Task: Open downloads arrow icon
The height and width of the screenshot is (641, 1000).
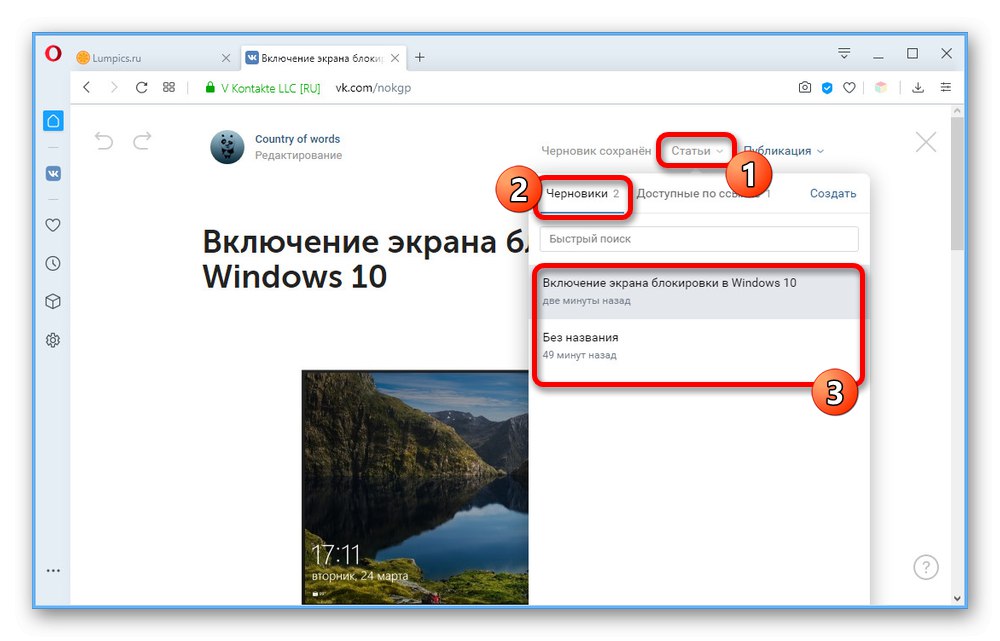Action: 918,88
